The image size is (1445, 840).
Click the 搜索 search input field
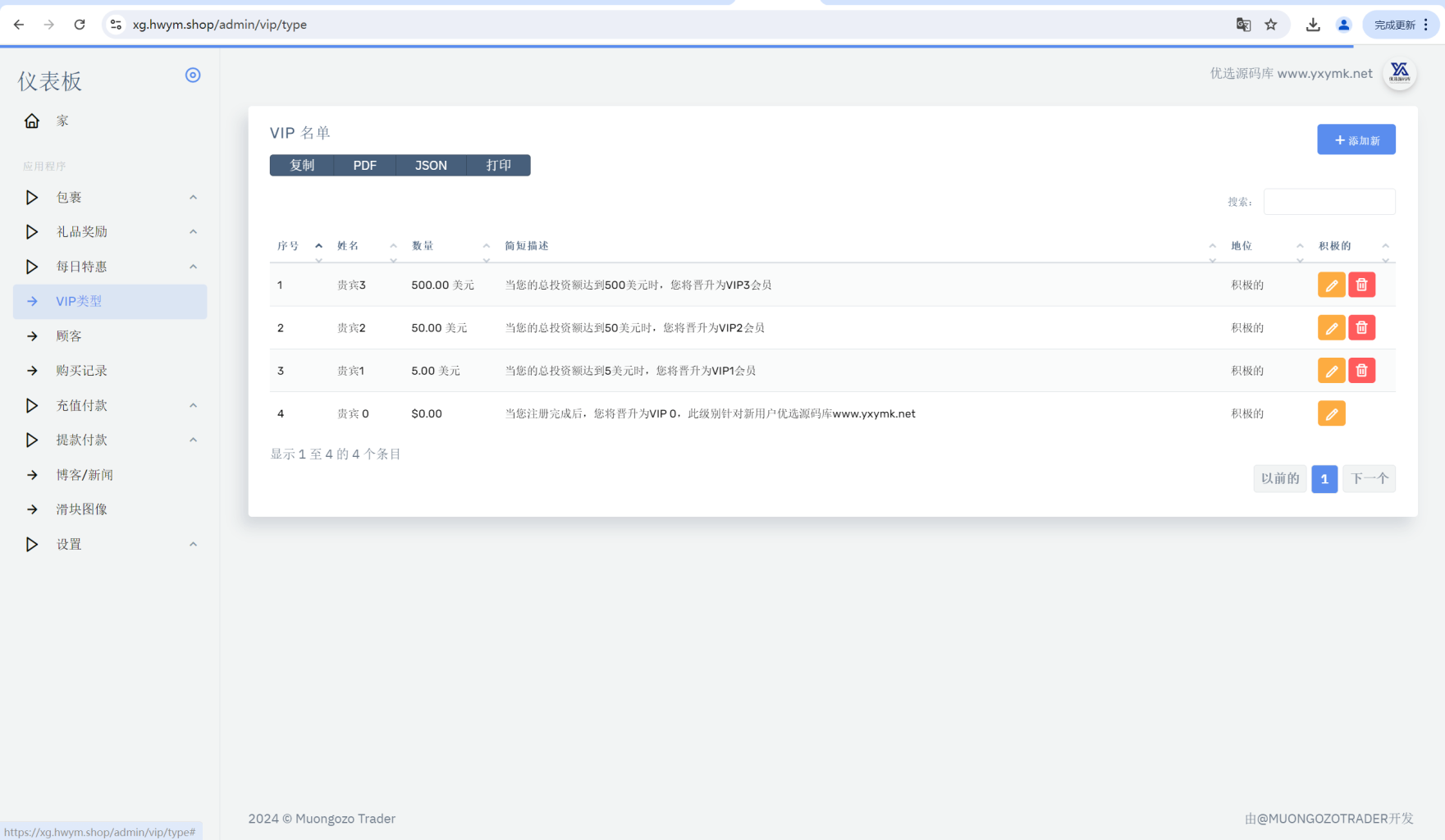coord(1328,201)
